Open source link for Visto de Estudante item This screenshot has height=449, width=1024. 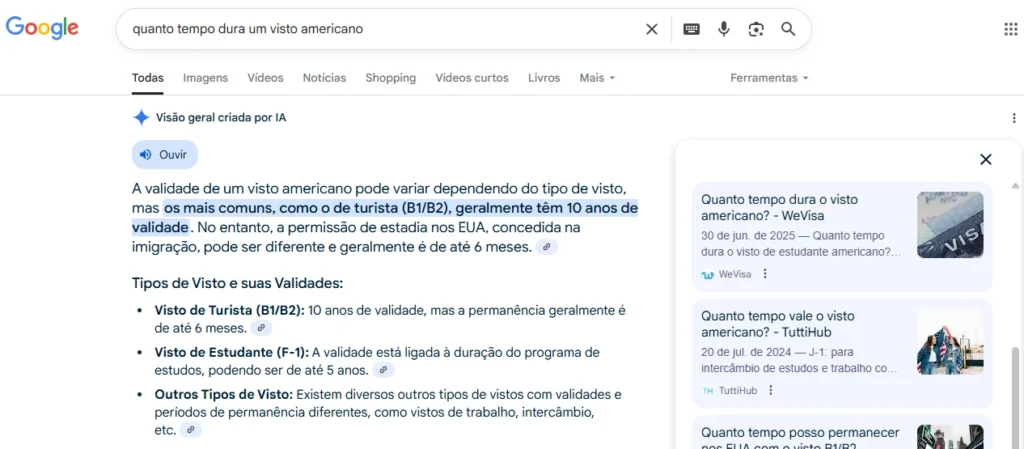(x=383, y=370)
